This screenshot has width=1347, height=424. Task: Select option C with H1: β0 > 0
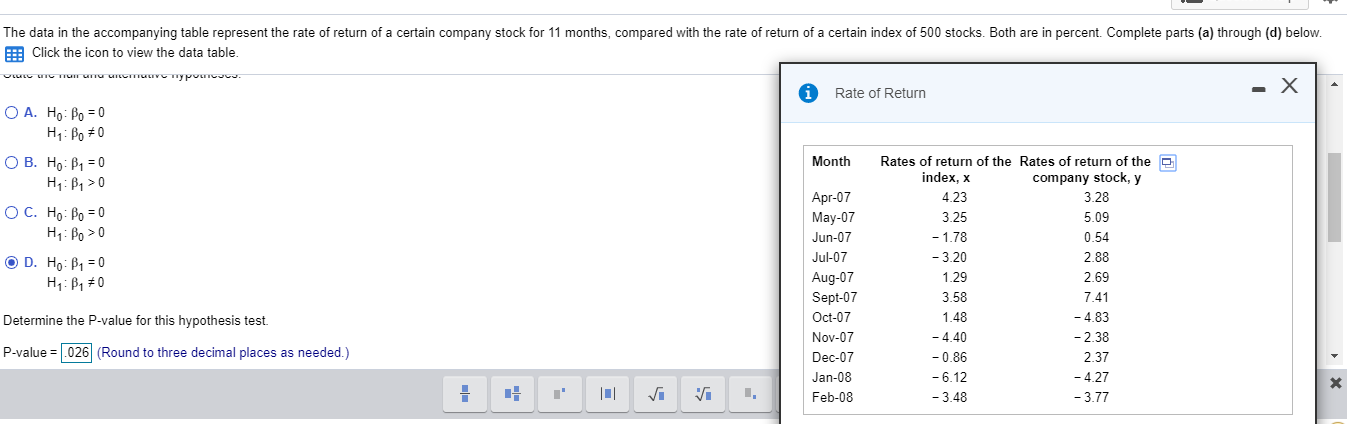tap(11, 212)
